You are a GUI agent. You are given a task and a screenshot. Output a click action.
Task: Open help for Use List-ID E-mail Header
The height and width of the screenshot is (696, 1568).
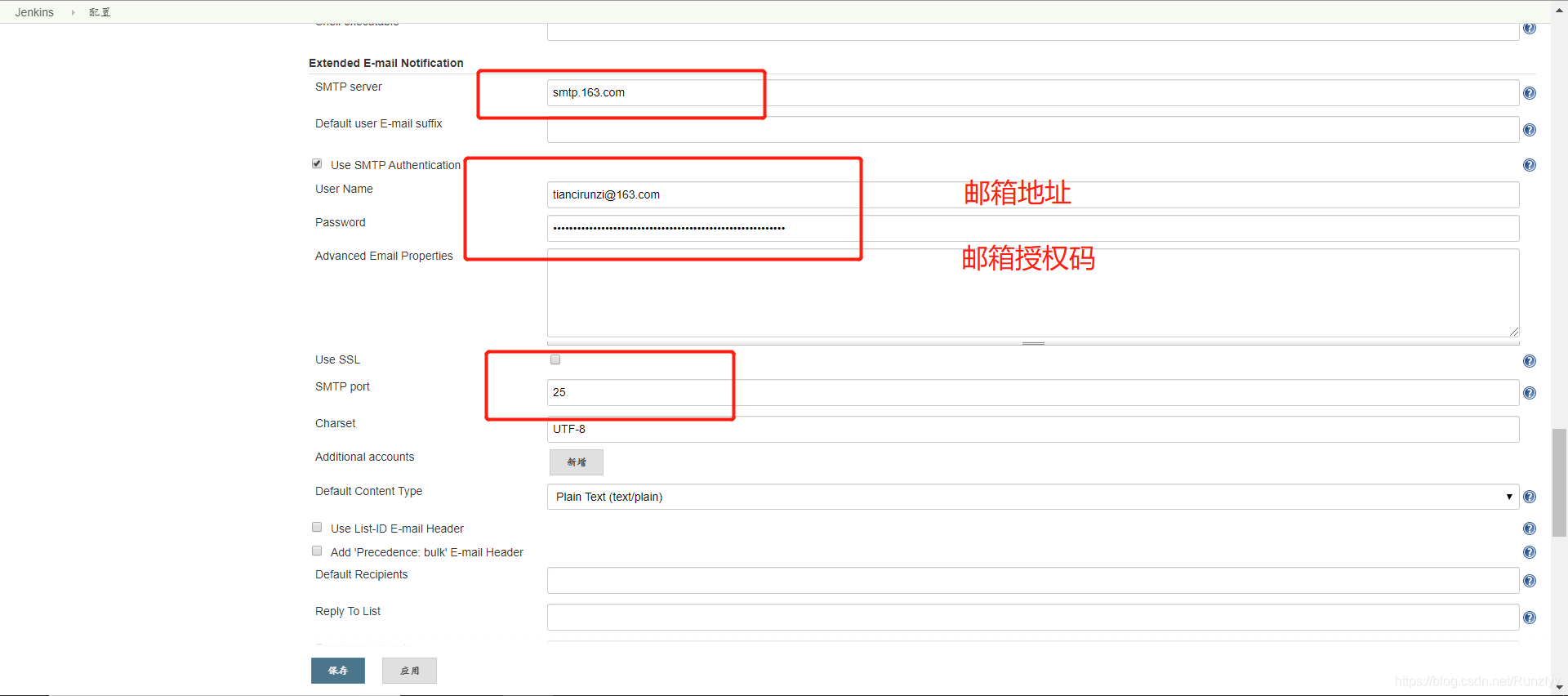pos(1530,529)
